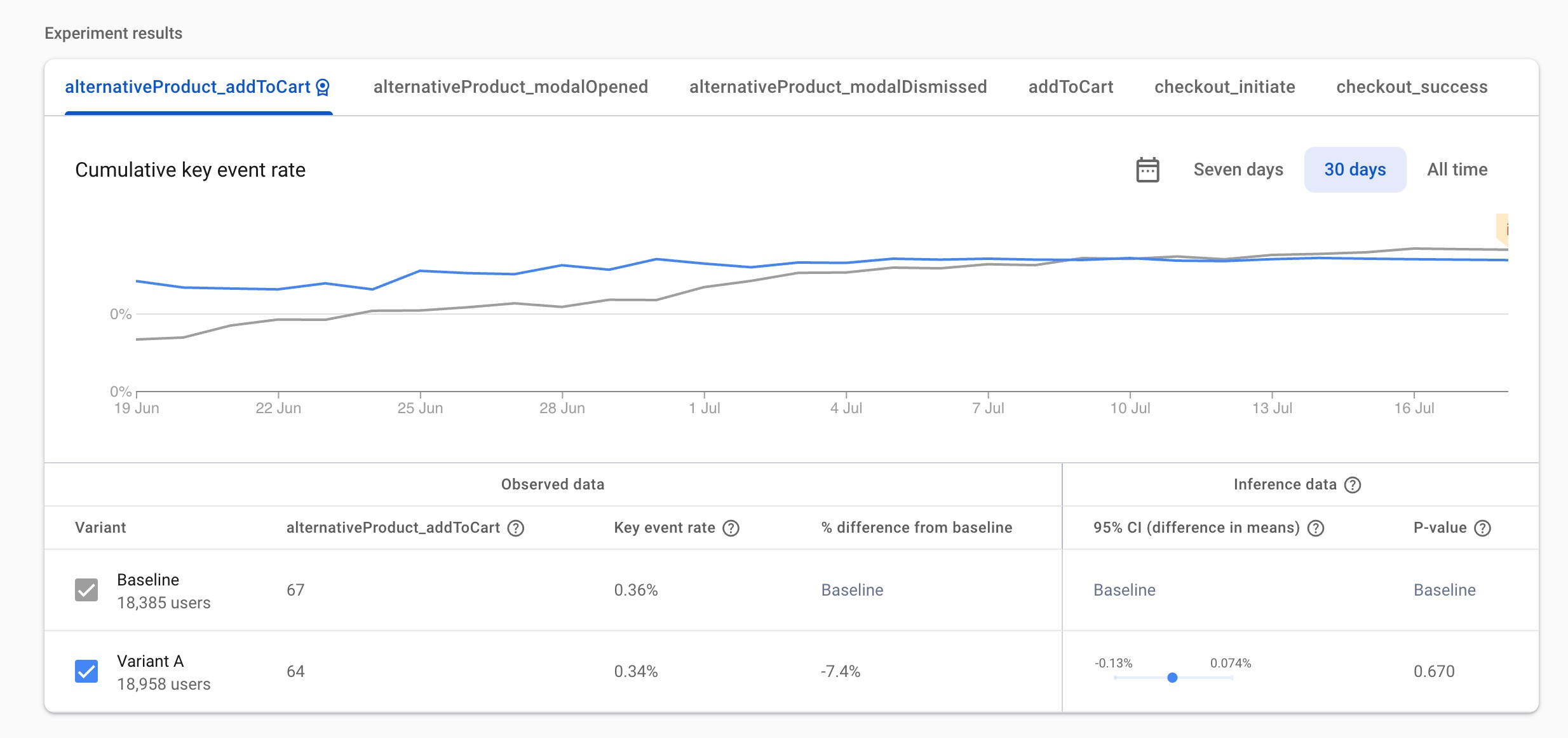
Task: Choose the All time range button
Action: click(1457, 170)
